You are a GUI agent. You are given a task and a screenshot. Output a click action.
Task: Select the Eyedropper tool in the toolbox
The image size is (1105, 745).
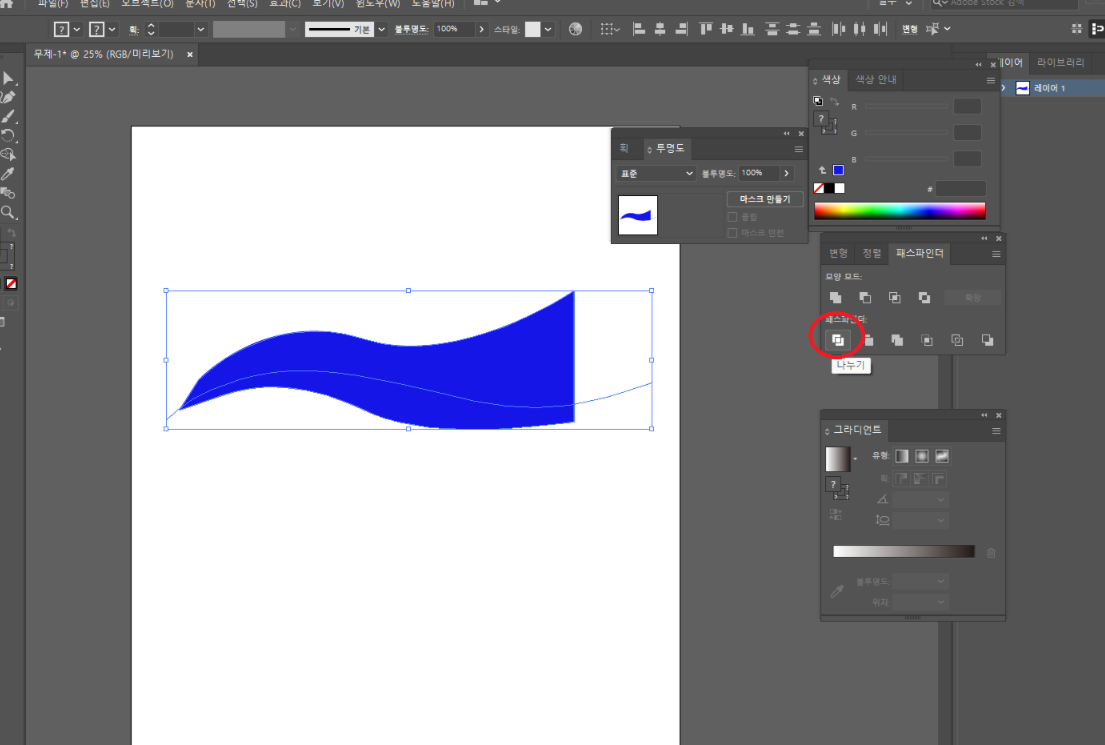pos(8,173)
